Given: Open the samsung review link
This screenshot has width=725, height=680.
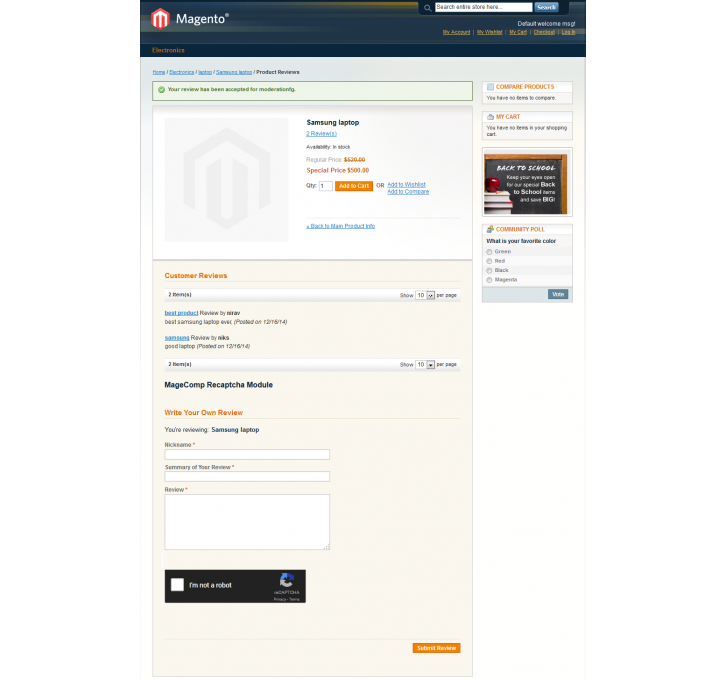Looking at the screenshot, I should click(x=177, y=338).
